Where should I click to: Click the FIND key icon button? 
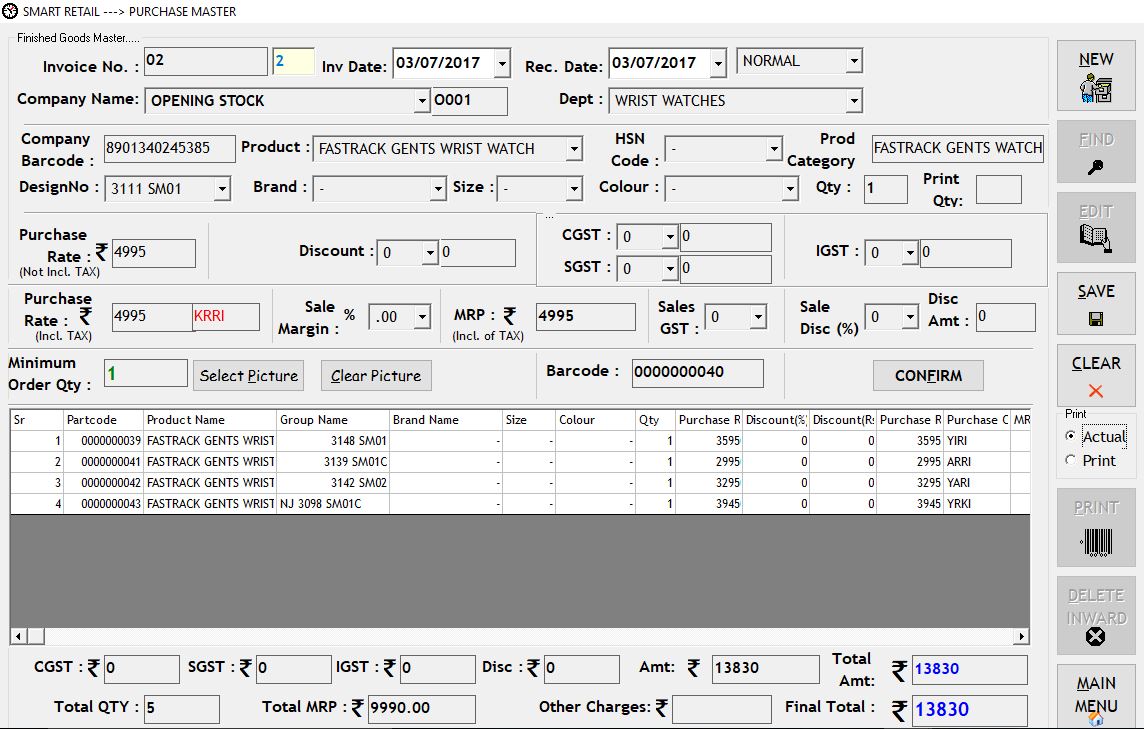pos(1096,152)
